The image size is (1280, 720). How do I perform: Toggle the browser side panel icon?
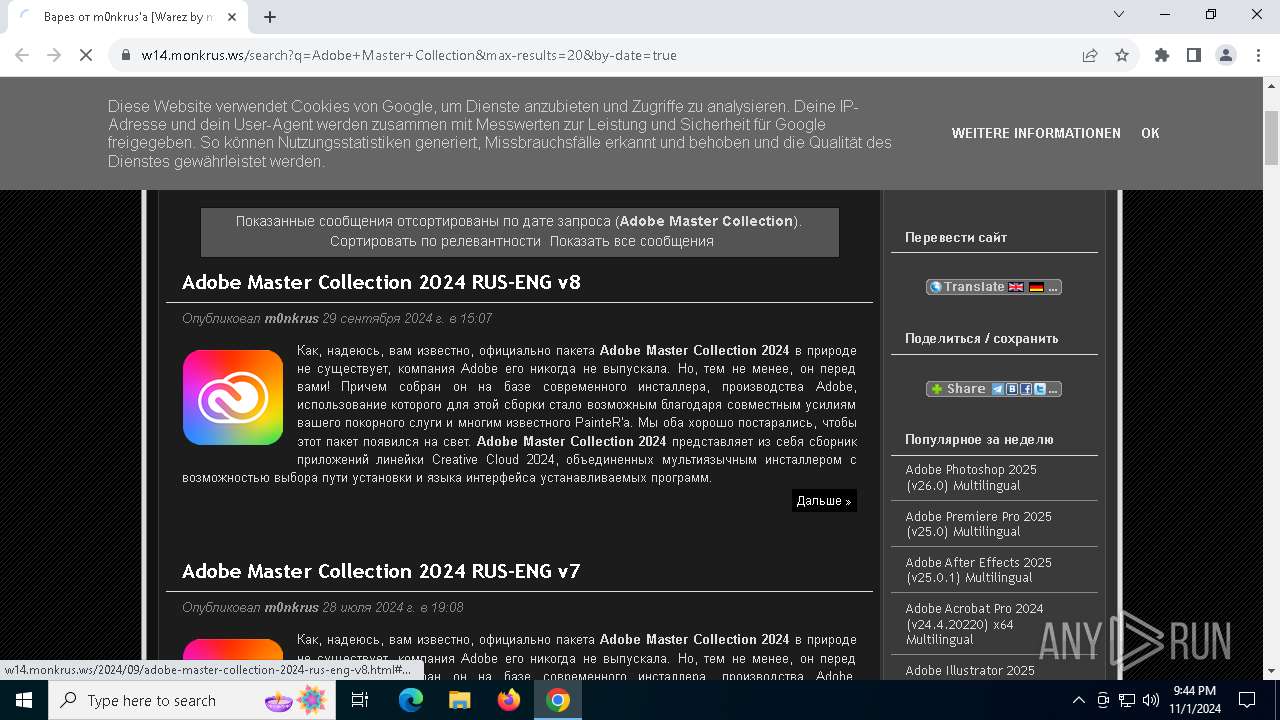[1194, 55]
